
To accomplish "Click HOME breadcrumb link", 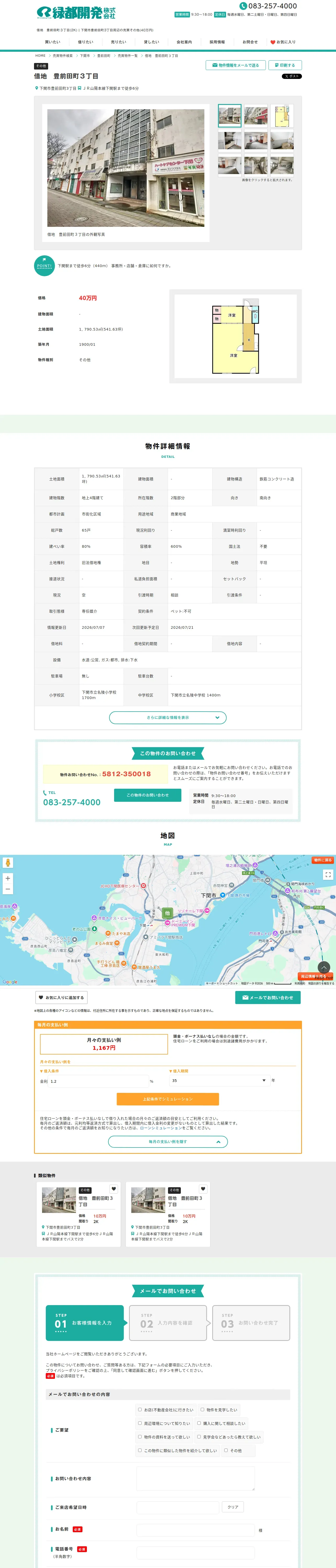I will click(40, 55).
